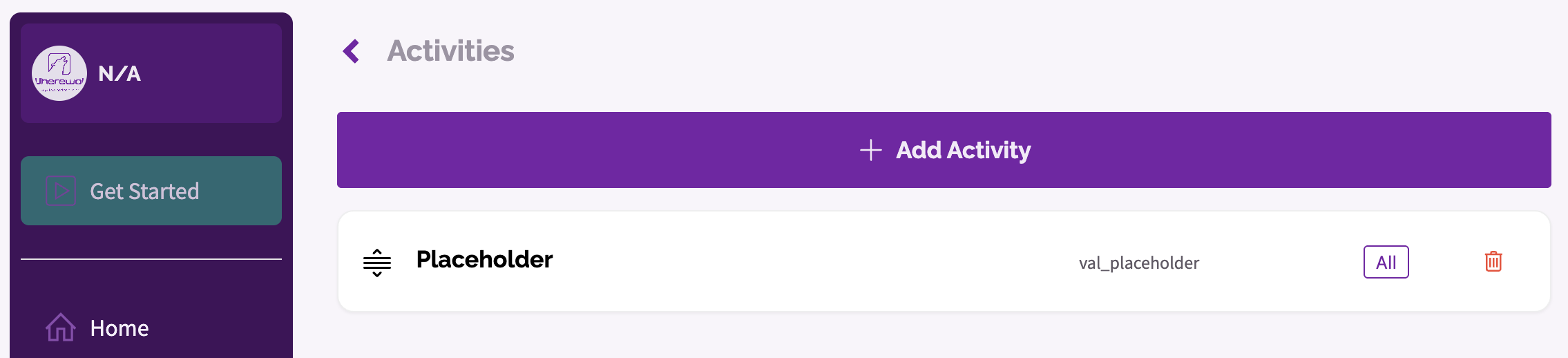Click the sidebar divider line under Get Started
The height and width of the screenshot is (358, 1568).
point(151,259)
